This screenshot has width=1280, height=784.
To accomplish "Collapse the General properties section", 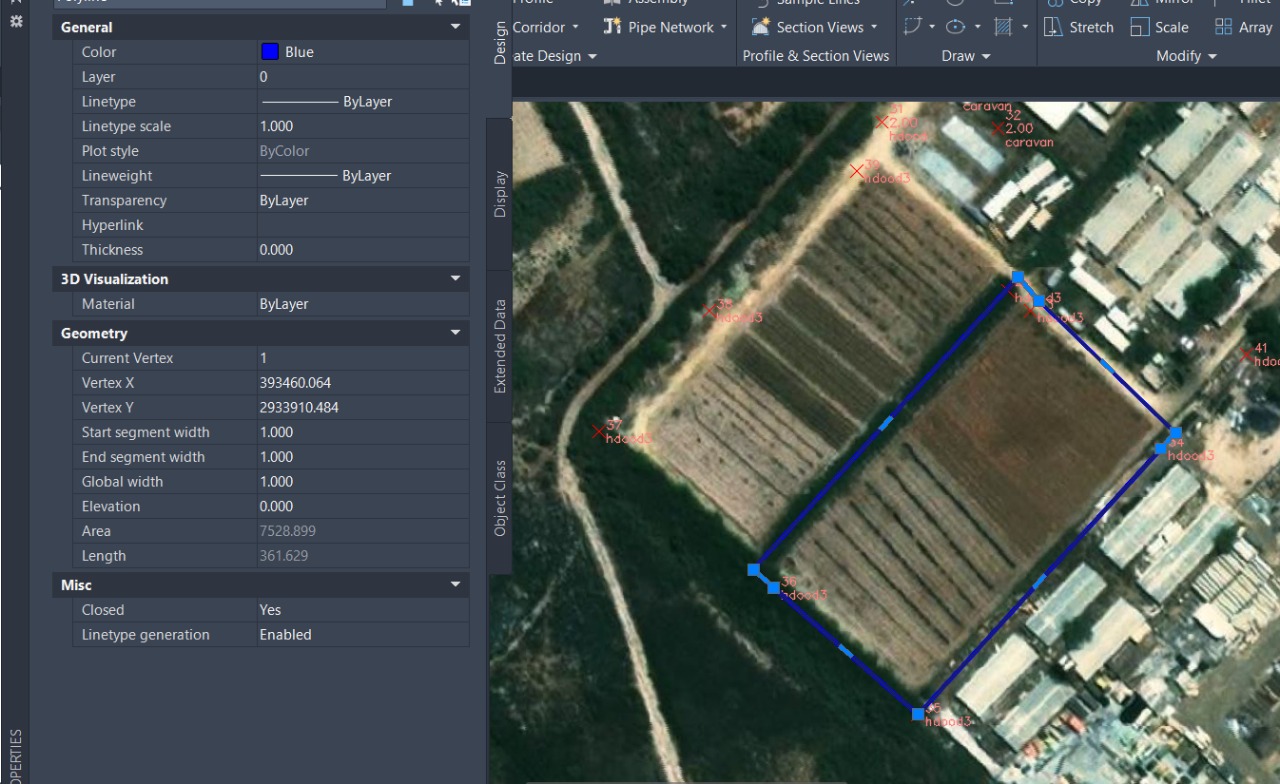I will click(456, 27).
